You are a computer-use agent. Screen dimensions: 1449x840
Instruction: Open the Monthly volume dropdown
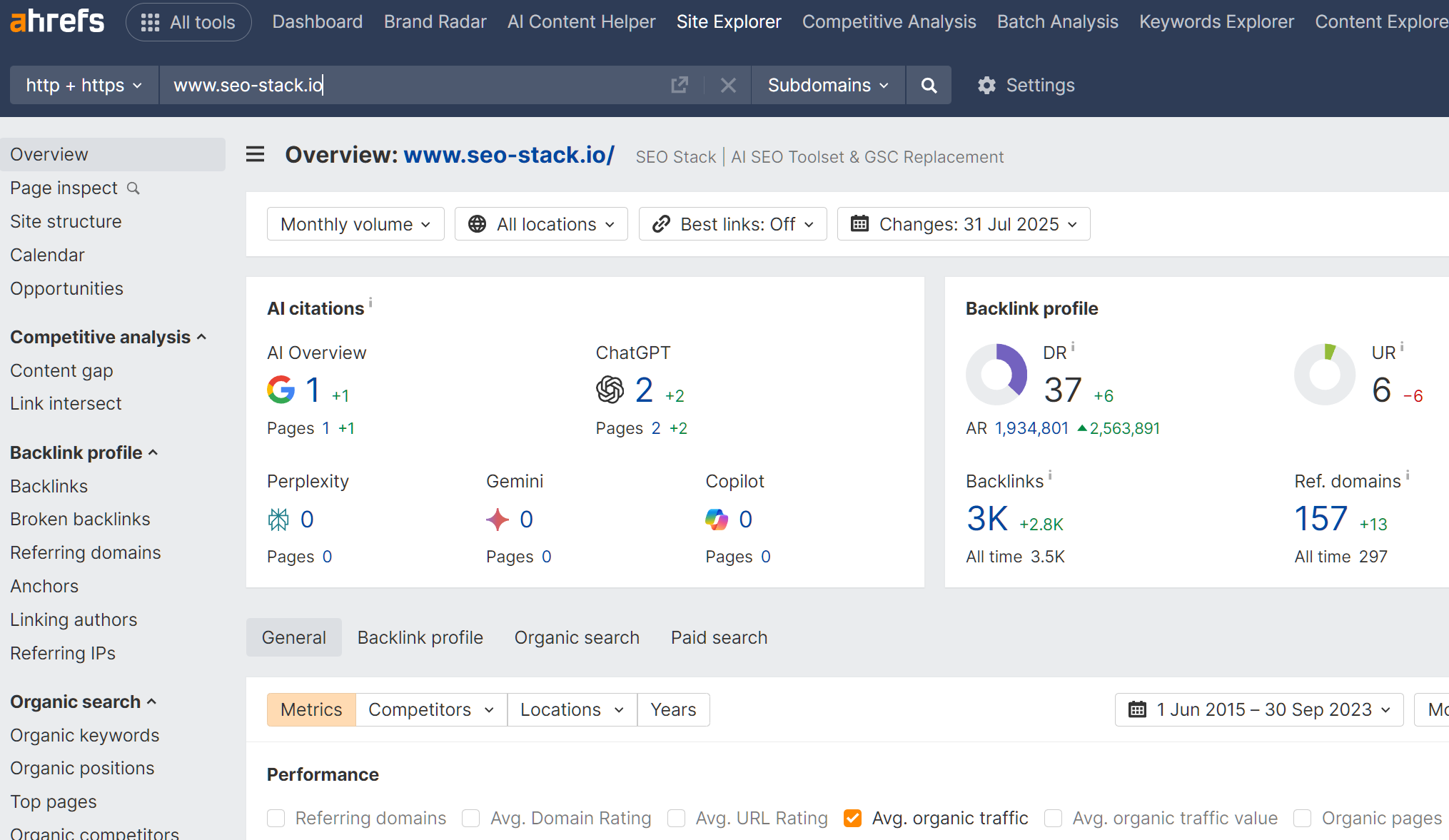(355, 224)
